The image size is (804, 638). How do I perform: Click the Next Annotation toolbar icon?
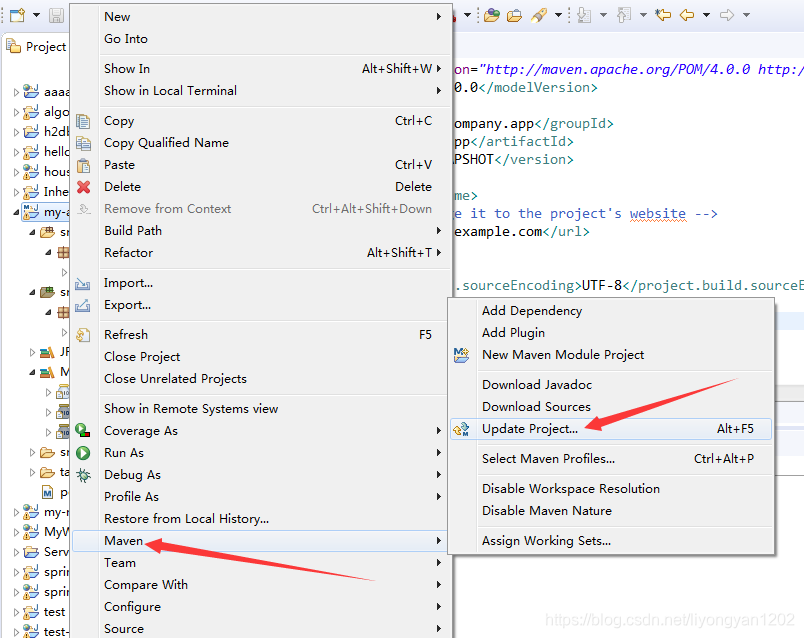point(584,15)
